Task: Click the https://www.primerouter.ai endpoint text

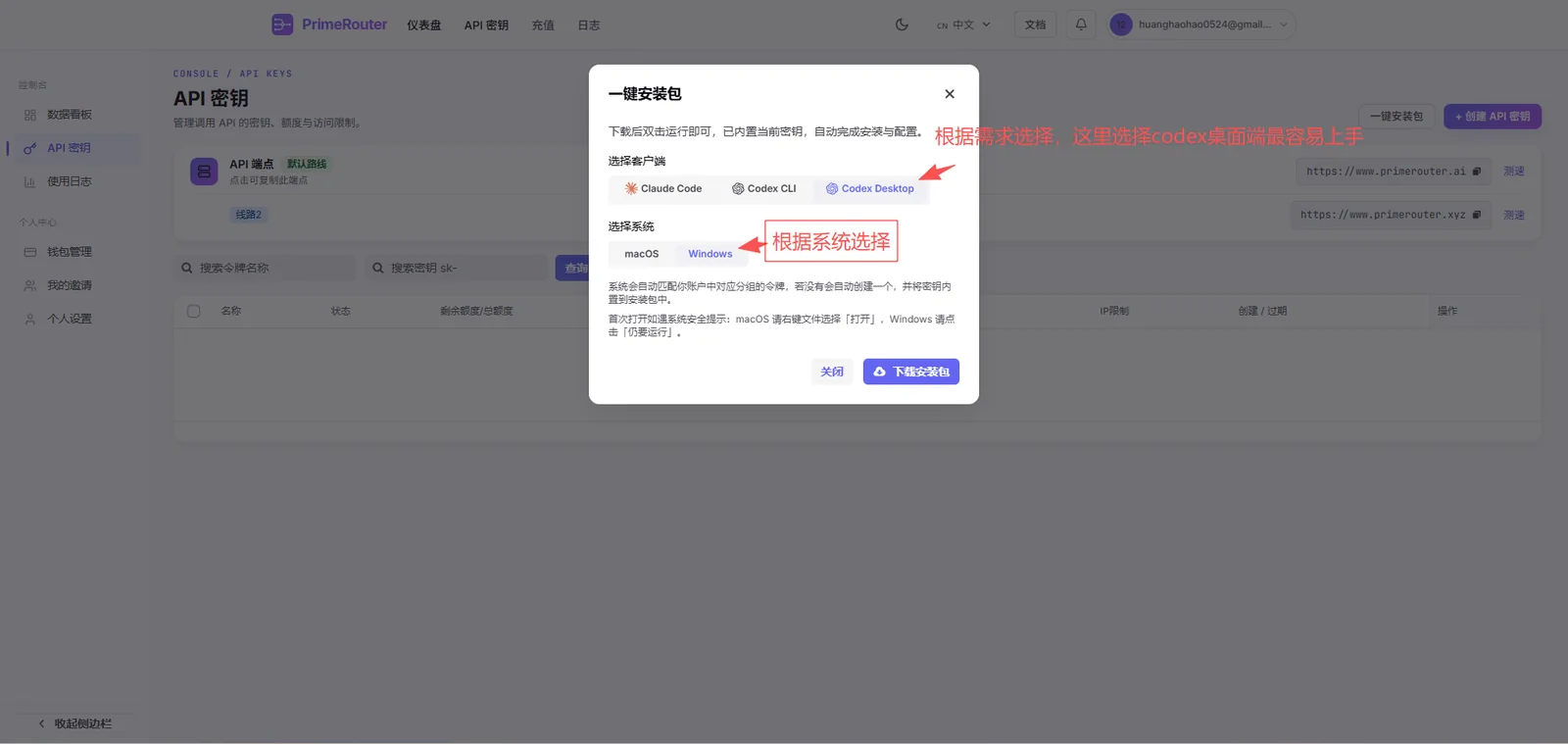Action: [1386, 172]
